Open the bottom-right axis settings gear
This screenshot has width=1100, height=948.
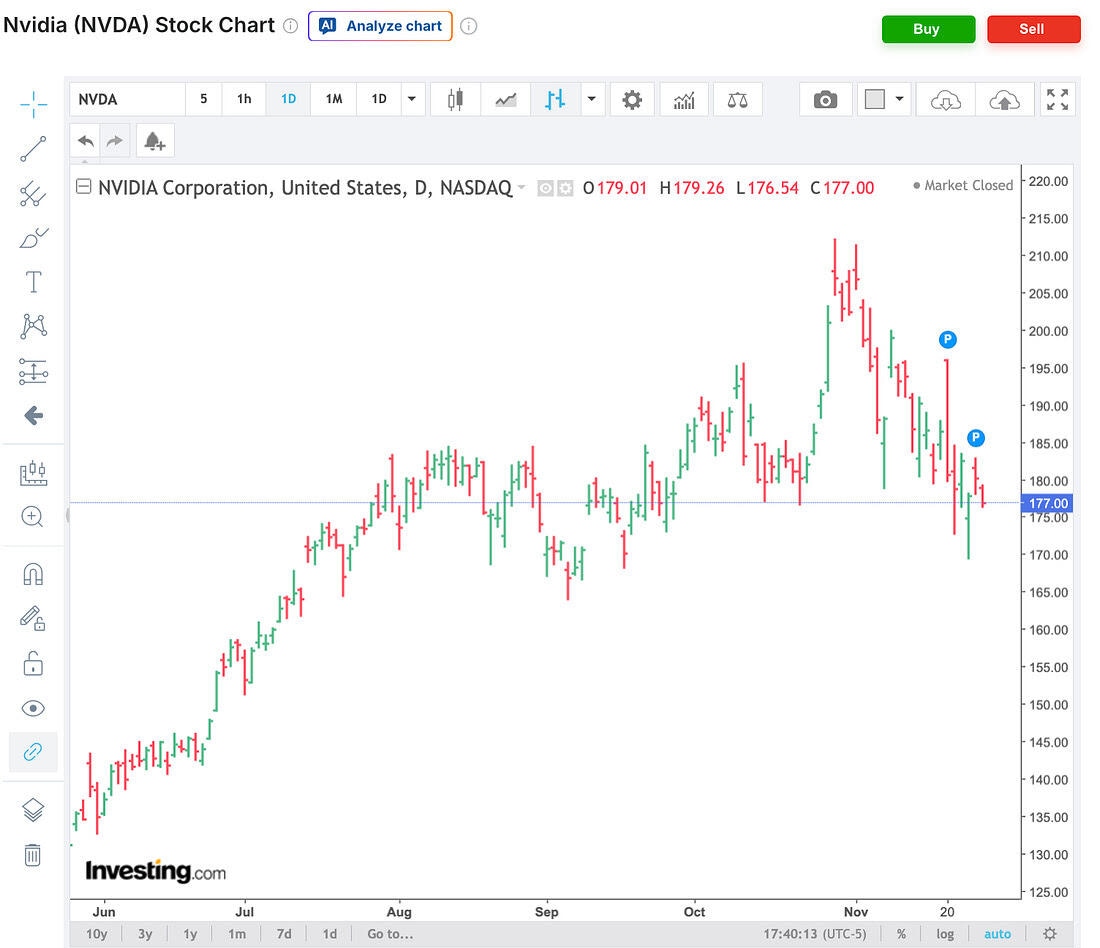coord(1049,934)
